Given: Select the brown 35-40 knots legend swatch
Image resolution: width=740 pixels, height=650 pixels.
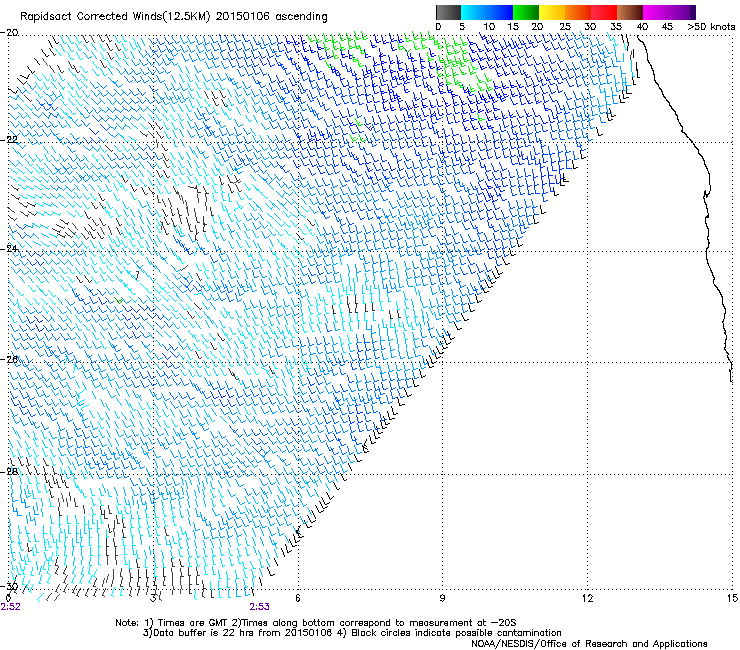Looking at the screenshot, I should [630, 12].
